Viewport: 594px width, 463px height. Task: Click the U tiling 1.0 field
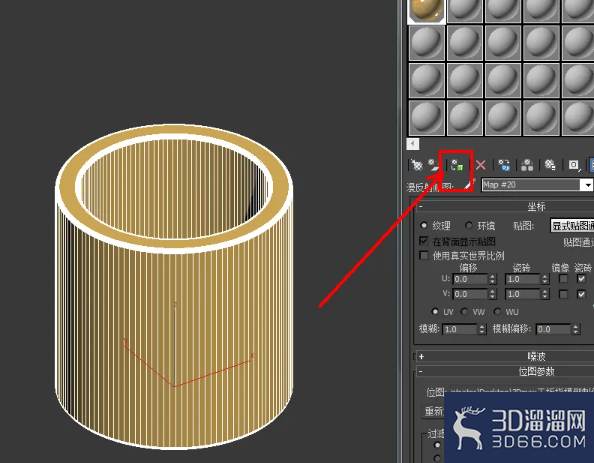coord(523,279)
